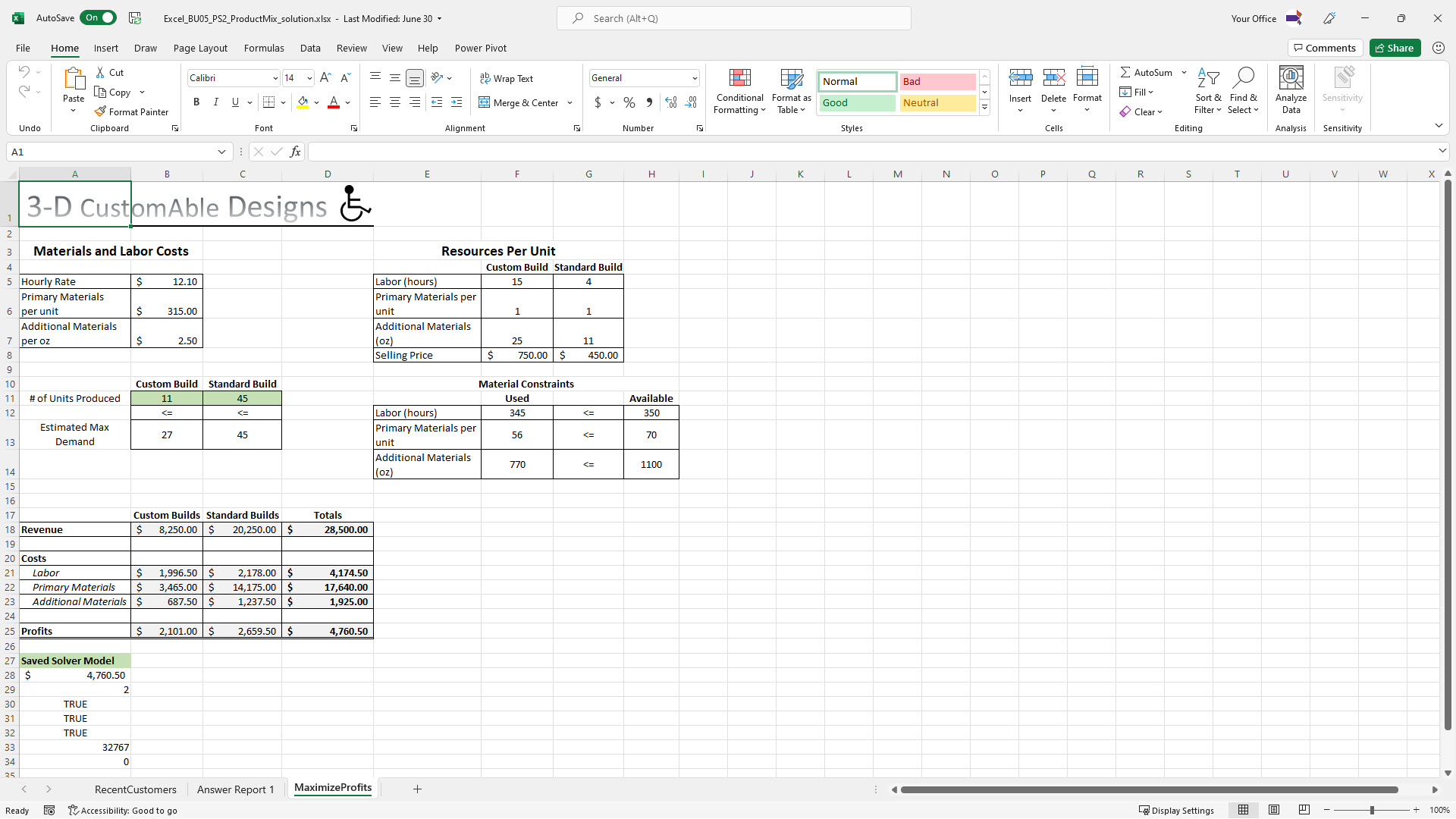Open the Formulas menu tab

click(265, 48)
